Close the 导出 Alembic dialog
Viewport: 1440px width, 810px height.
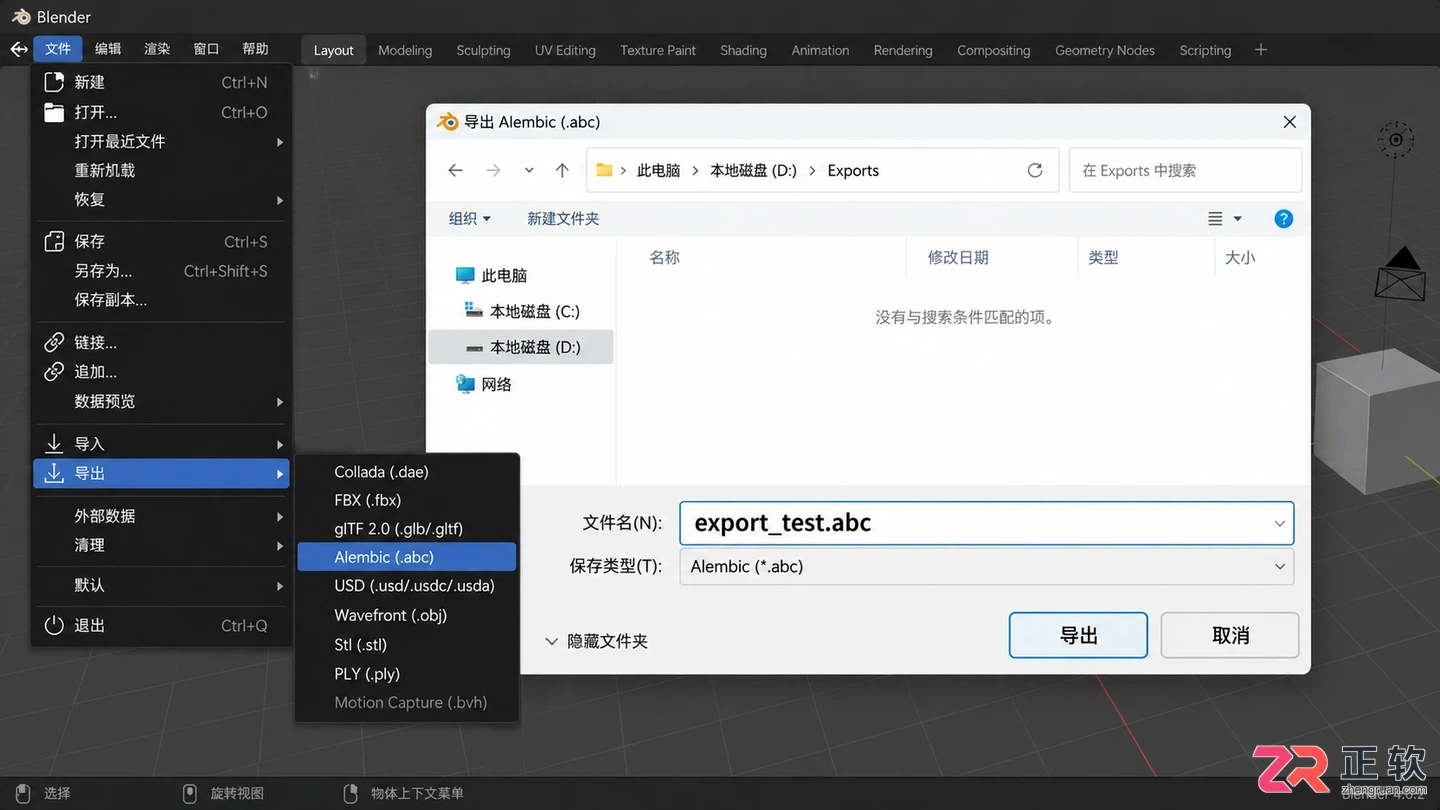(1290, 122)
